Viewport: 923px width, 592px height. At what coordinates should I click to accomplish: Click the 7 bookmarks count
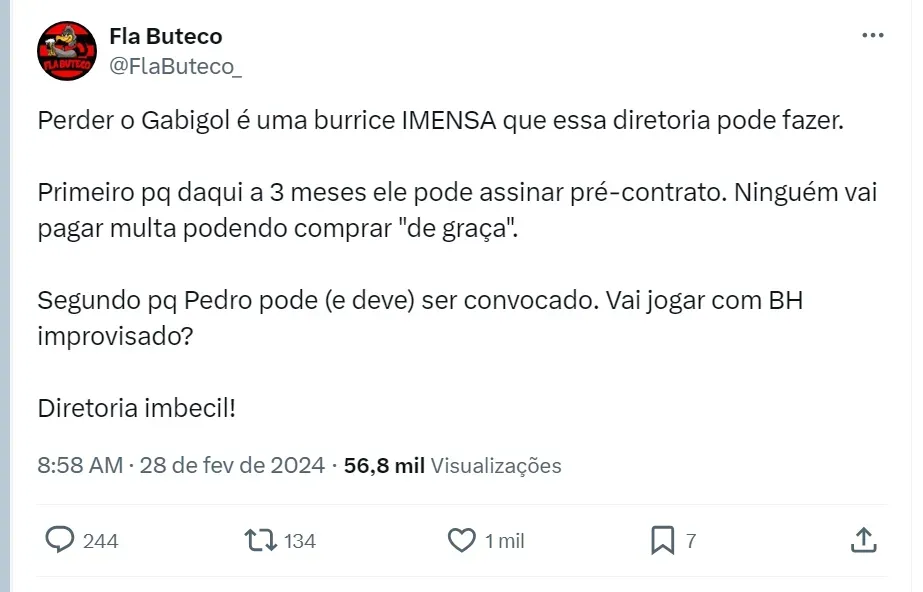point(690,541)
